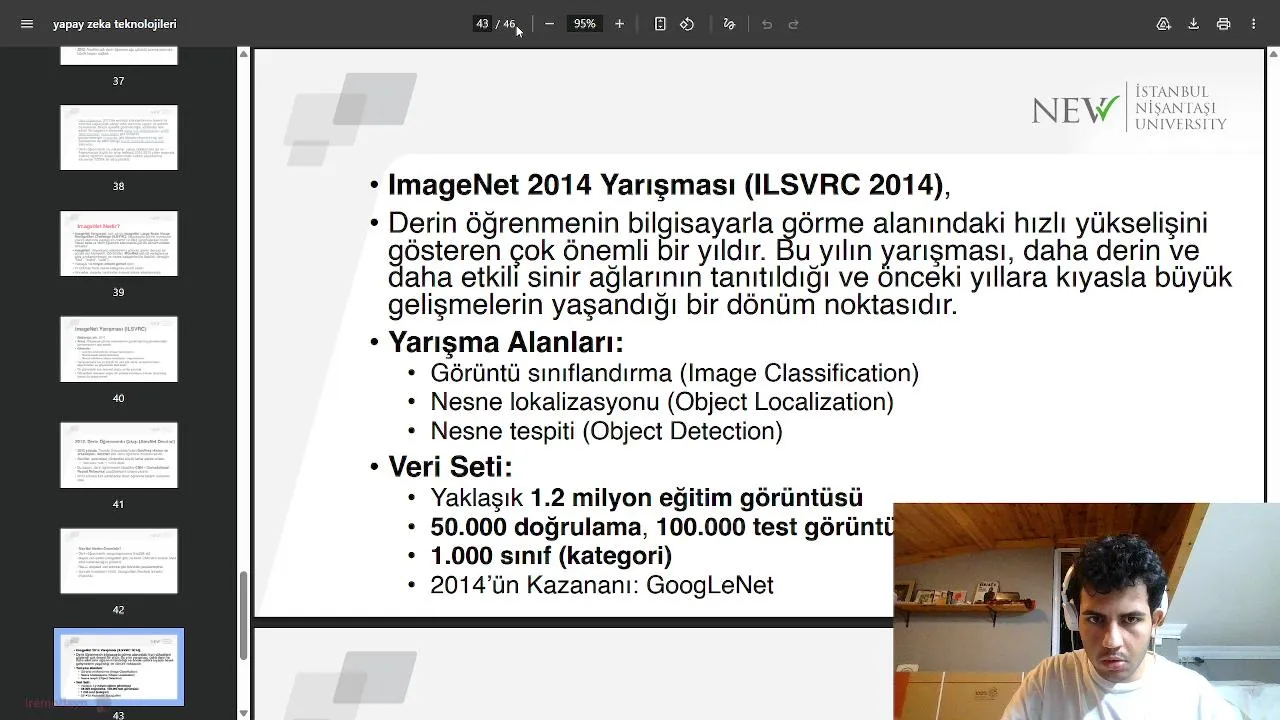Select page 40 thumbnail
The height and width of the screenshot is (720, 1280).
pos(119,349)
